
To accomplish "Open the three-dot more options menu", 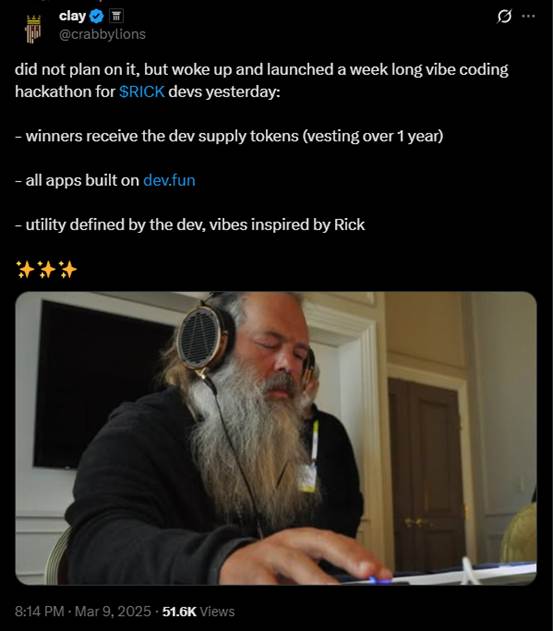I will [x=528, y=16].
